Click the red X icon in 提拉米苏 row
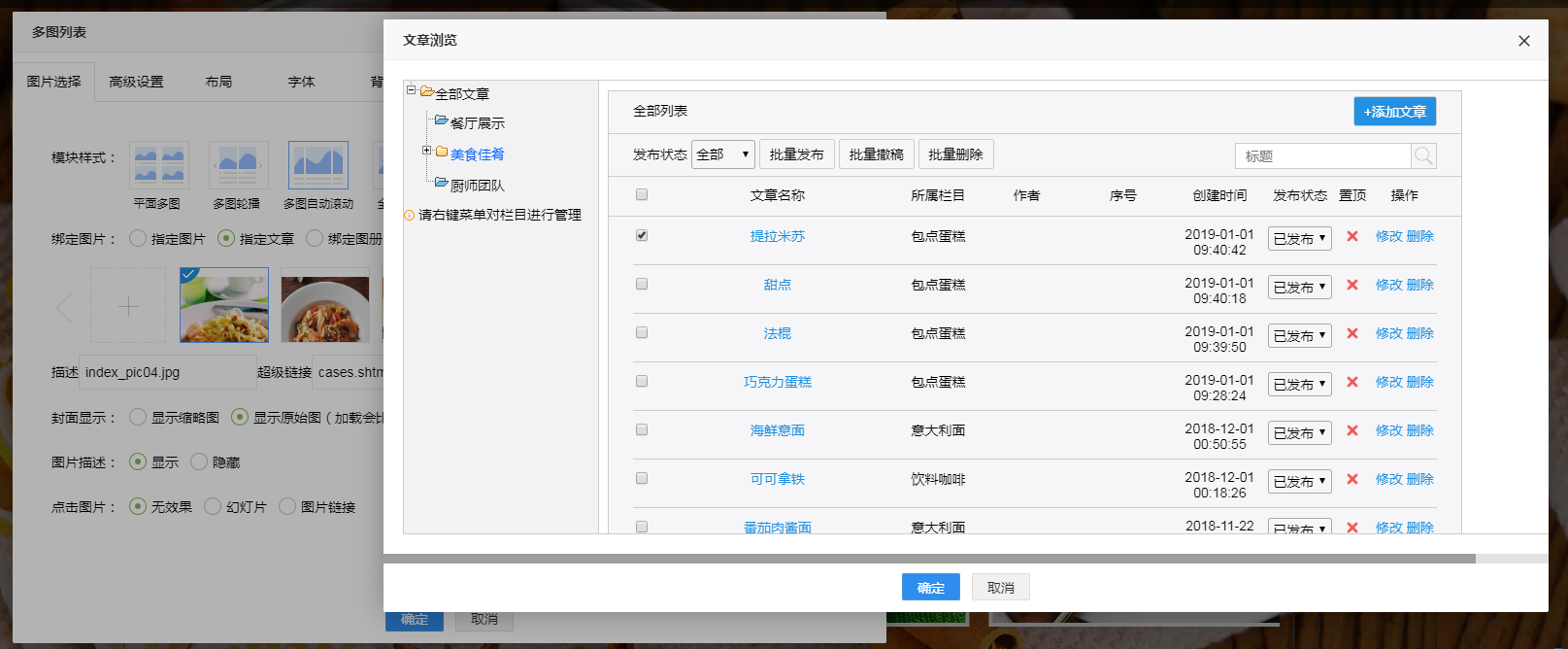This screenshot has height=649, width=1568. pos(1351,236)
